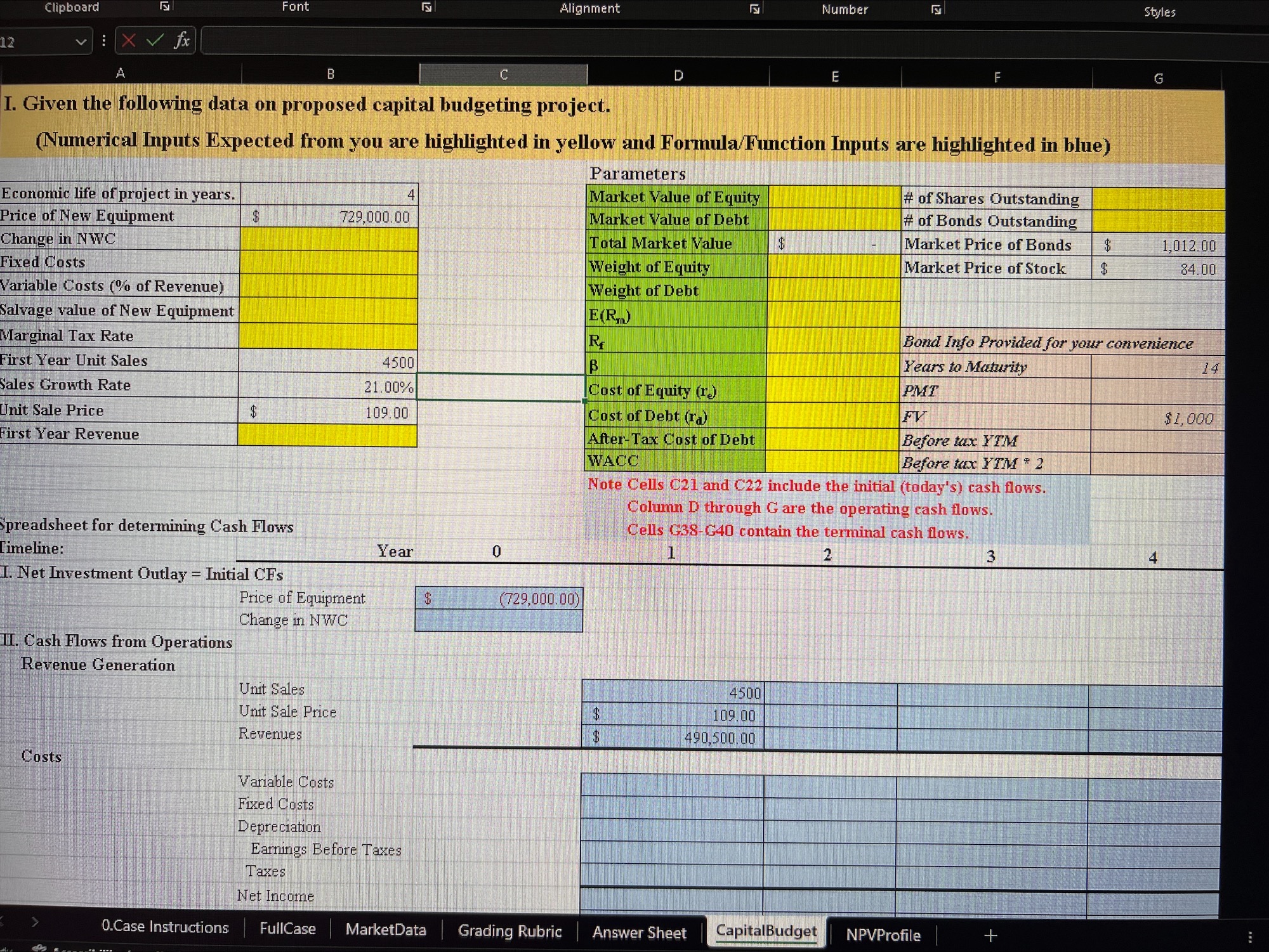Viewport: 1269px width, 952px height.
Task: Click the Insert Function fx icon
Action: (182, 41)
